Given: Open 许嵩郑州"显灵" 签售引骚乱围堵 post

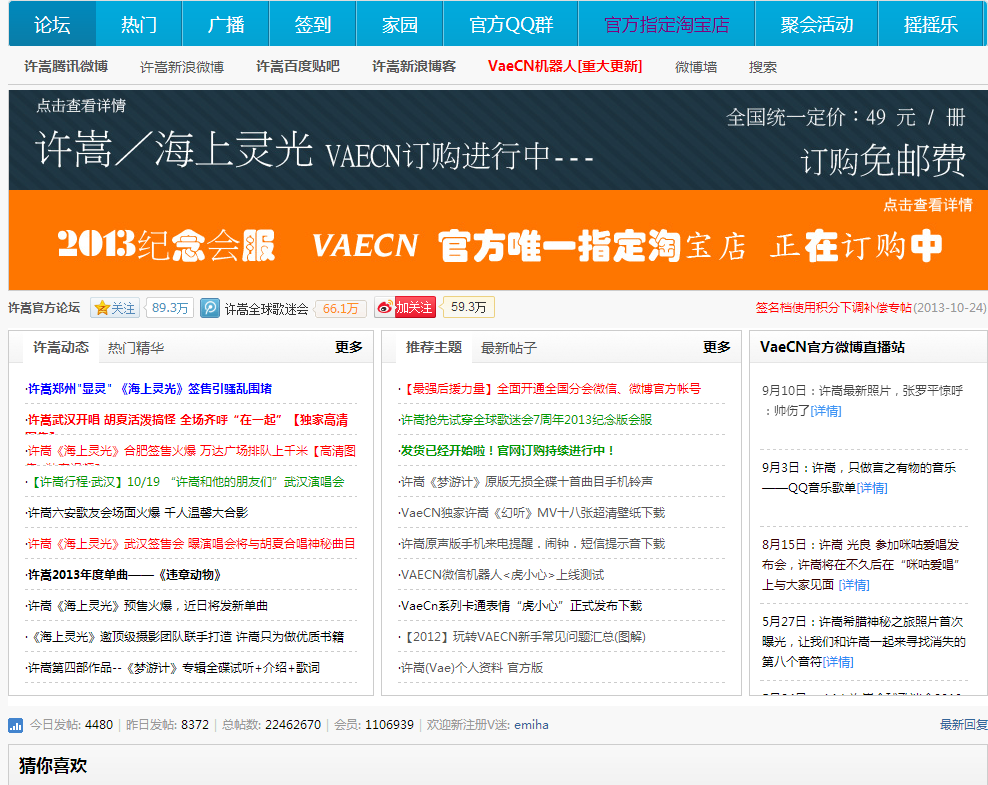Looking at the screenshot, I should tap(150, 389).
